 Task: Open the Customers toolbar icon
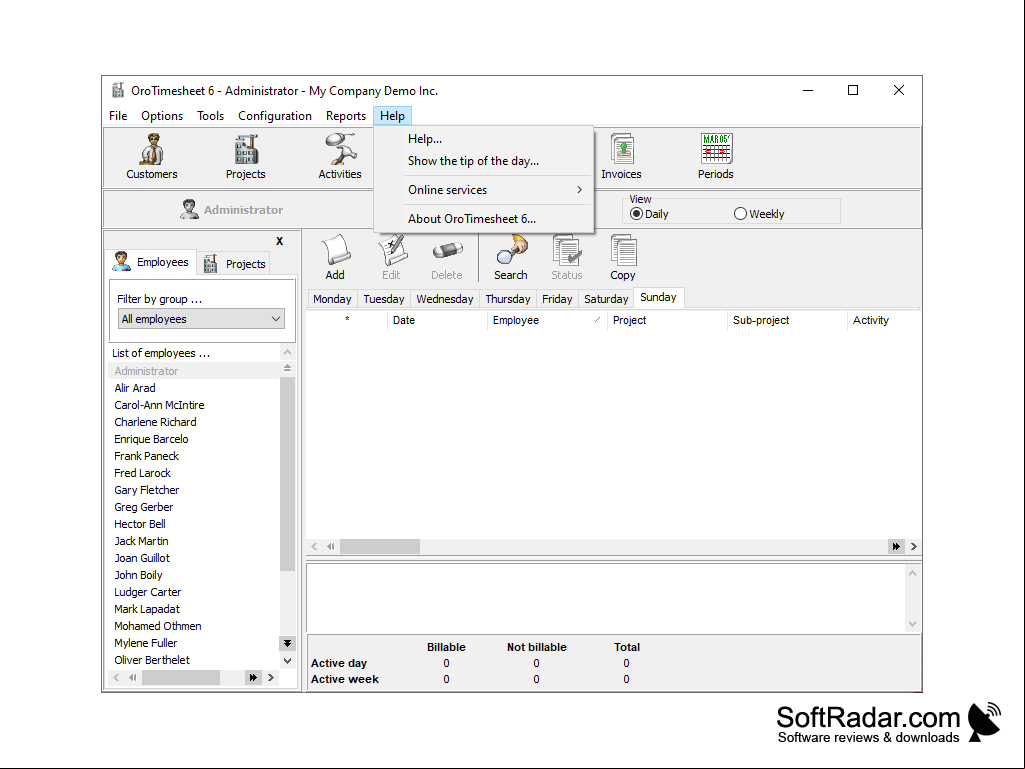tap(152, 156)
